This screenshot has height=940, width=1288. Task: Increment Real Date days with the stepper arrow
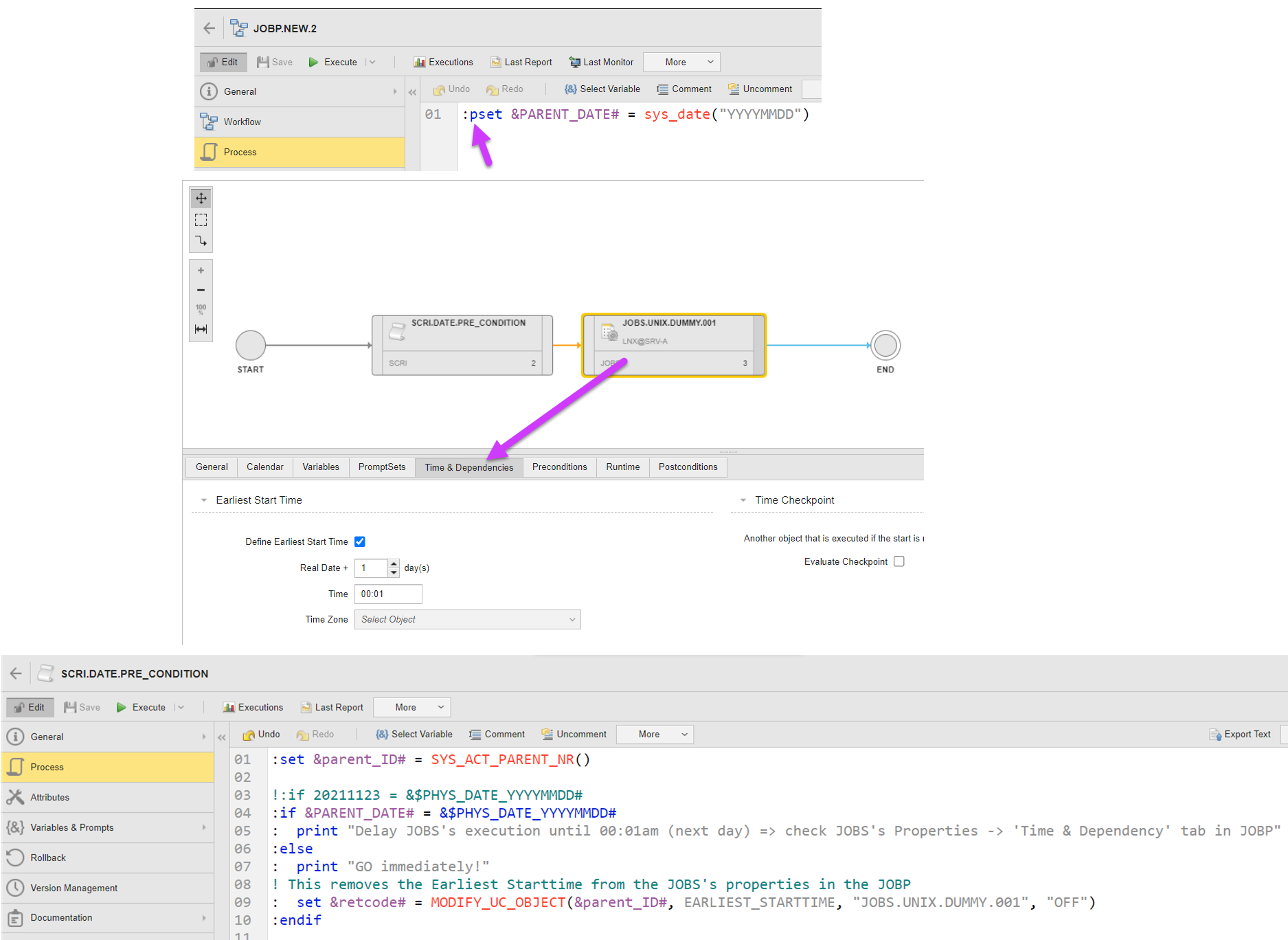tap(393, 564)
